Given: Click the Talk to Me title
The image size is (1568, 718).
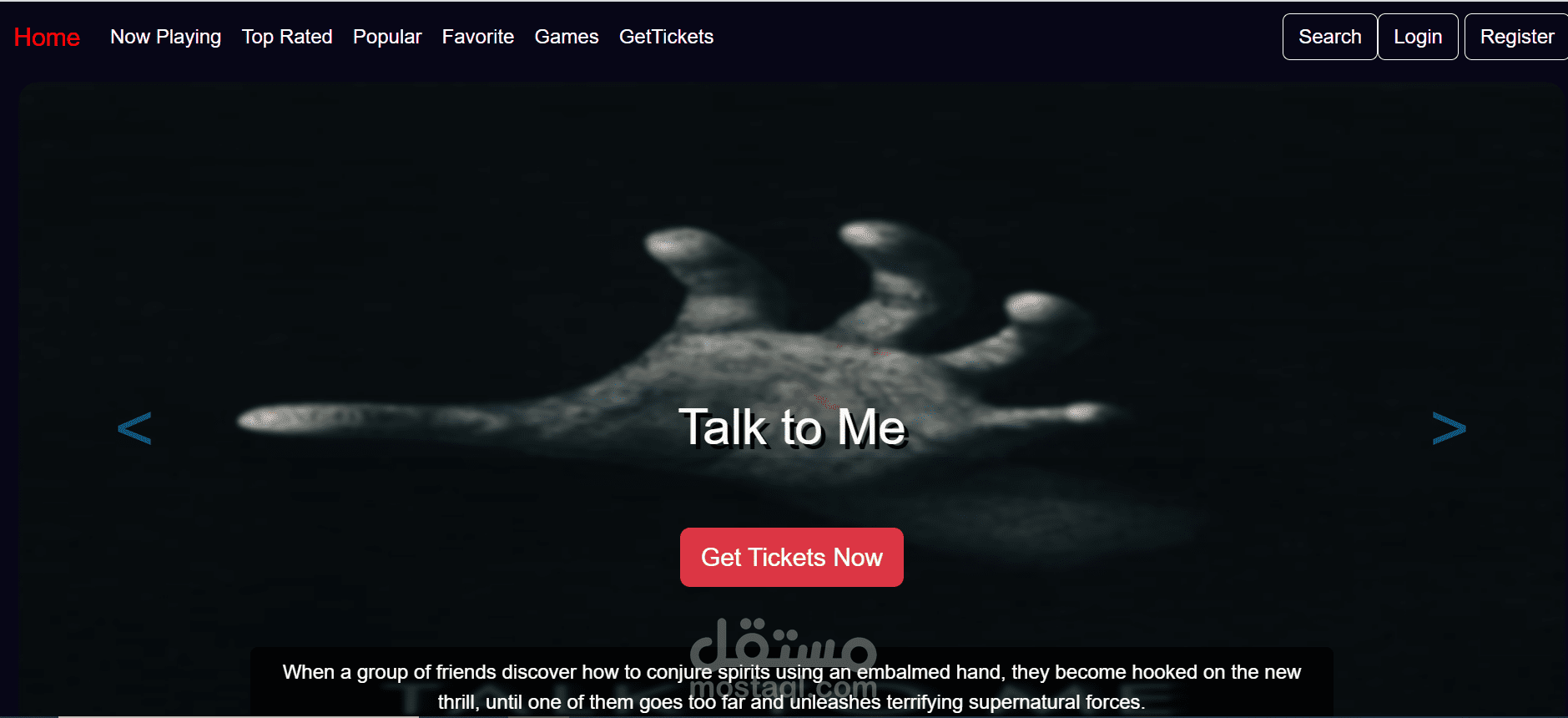Looking at the screenshot, I should tap(792, 427).
